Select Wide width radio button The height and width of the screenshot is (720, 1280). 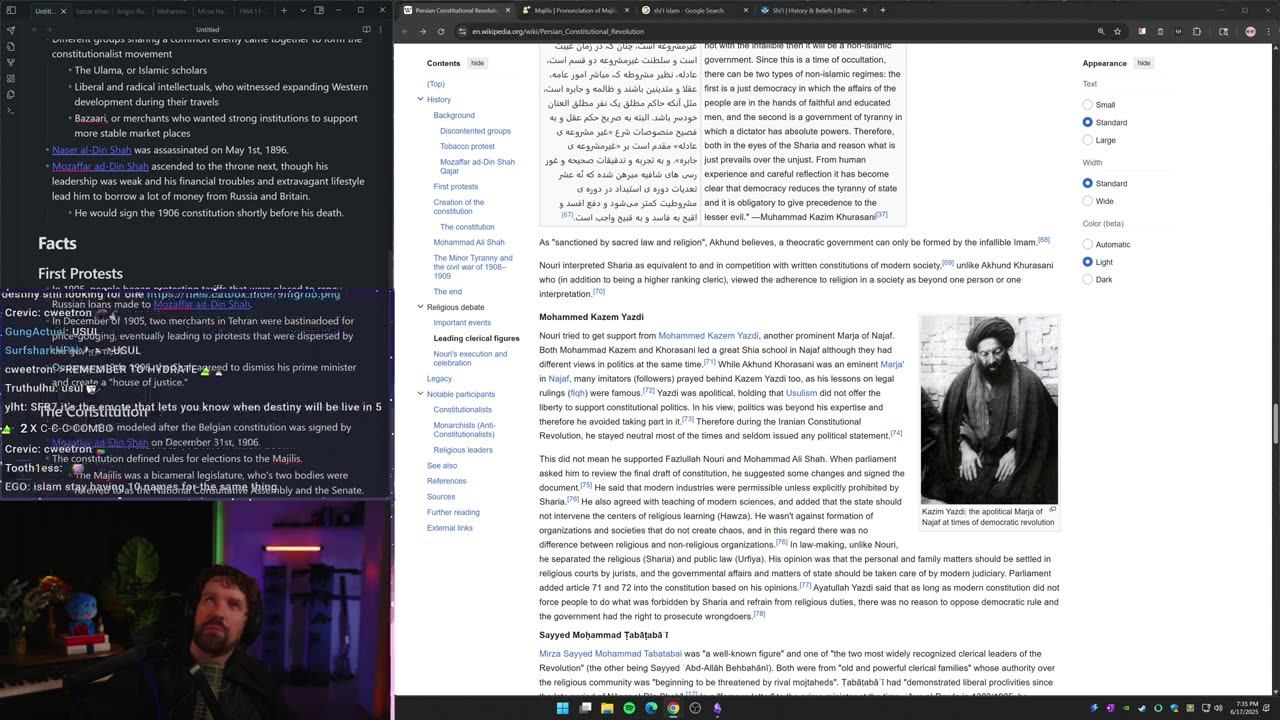click(x=1088, y=201)
